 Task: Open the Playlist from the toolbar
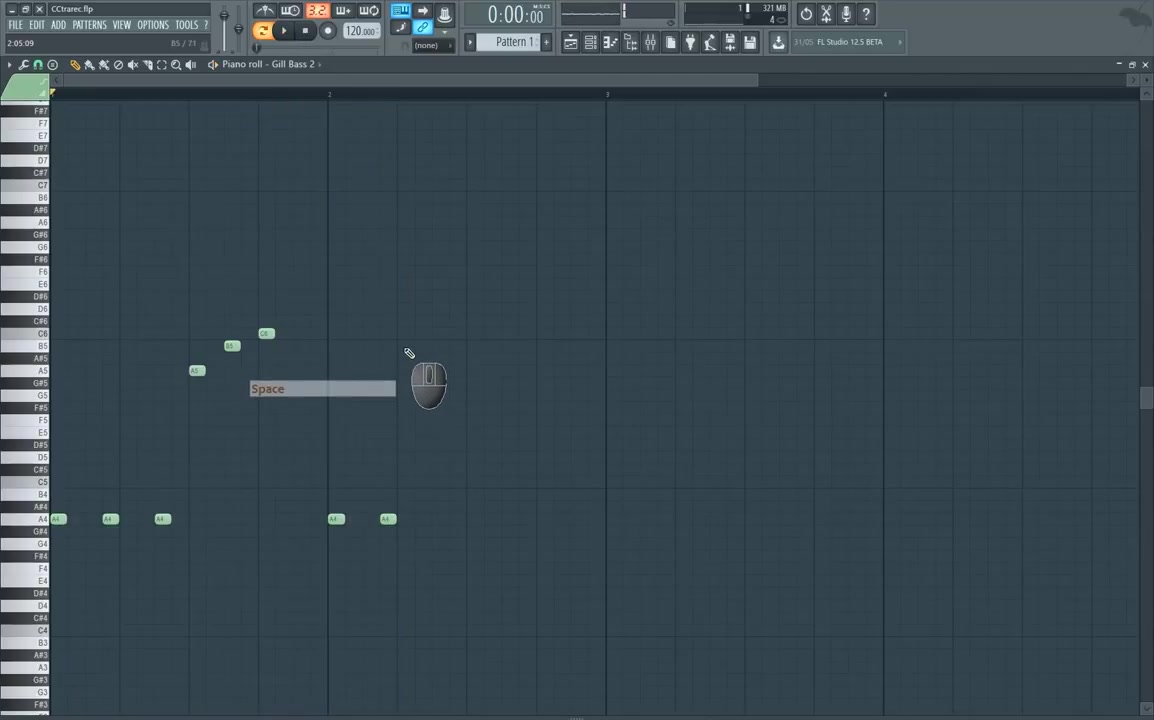(570, 41)
